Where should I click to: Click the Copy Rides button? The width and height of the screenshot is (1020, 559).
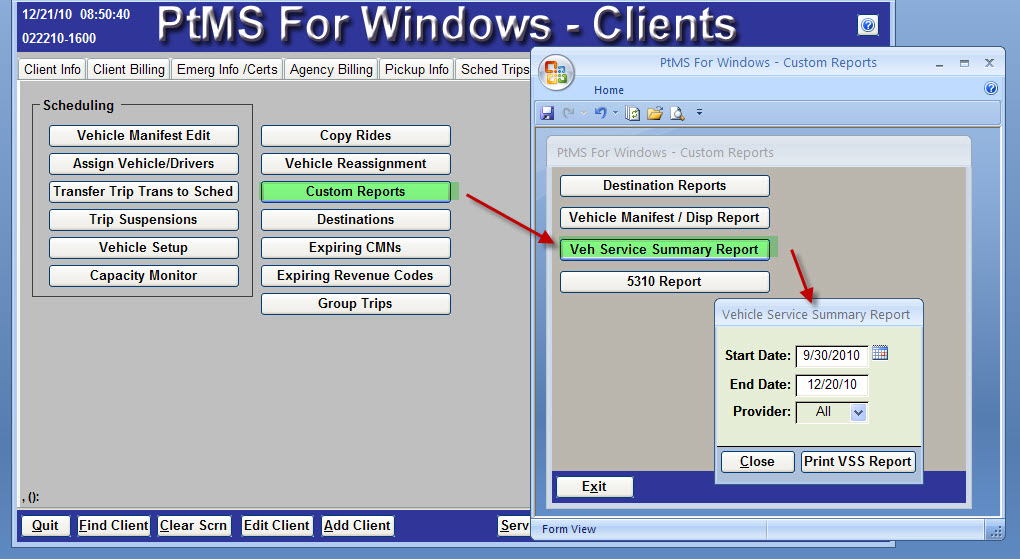(x=356, y=135)
